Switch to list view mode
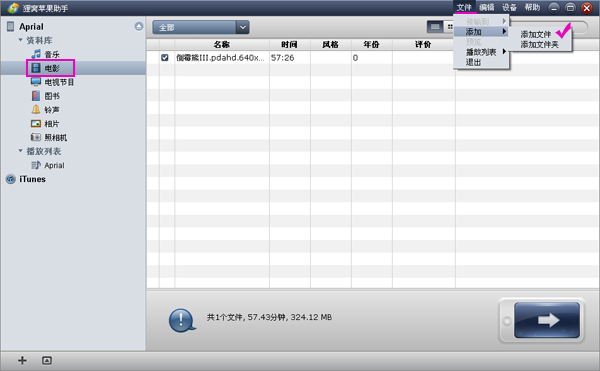 [x=435, y=27]
